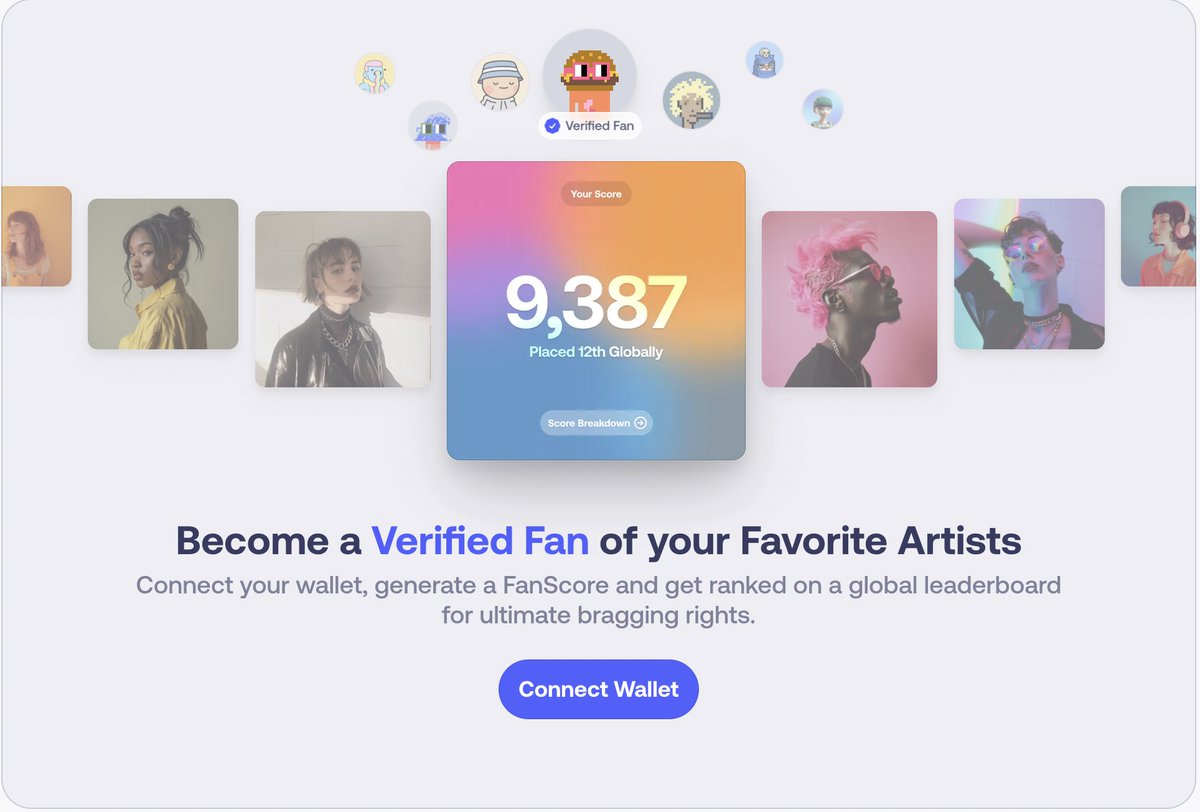Select the pink-haired man with sunglasses photo
Screen dimensions: 1200x812
pyautogui.click(x=849, y=299)
